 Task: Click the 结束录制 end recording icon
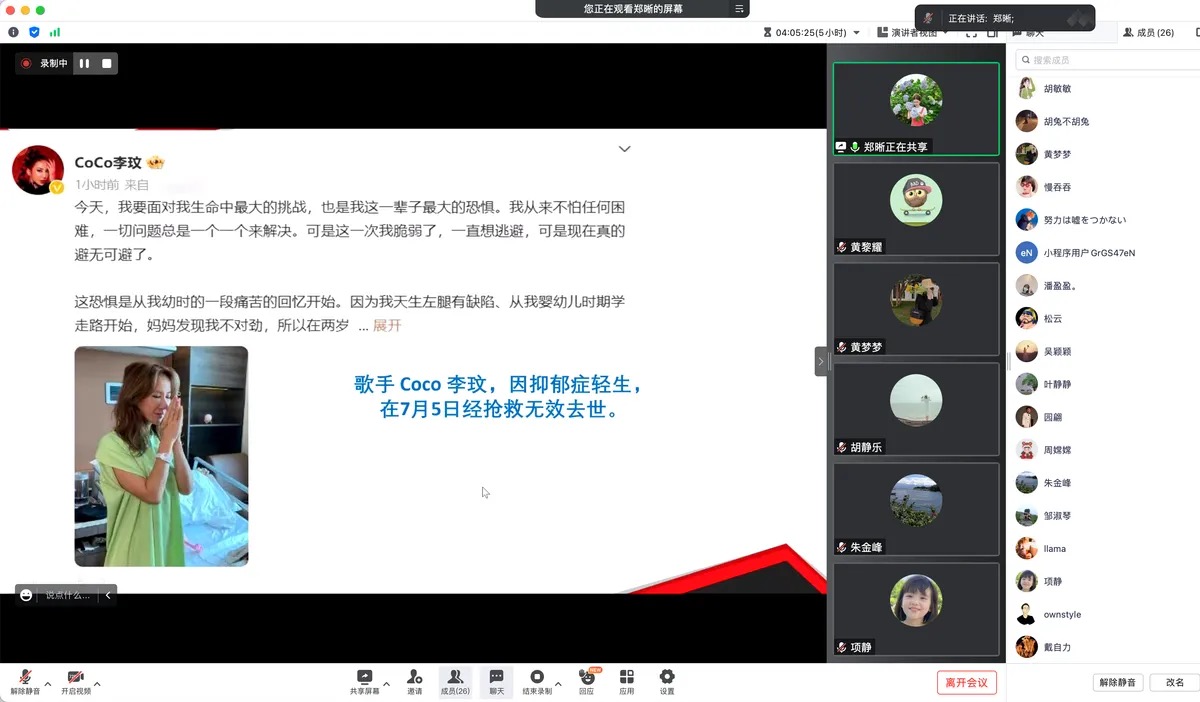coord(537,678)
